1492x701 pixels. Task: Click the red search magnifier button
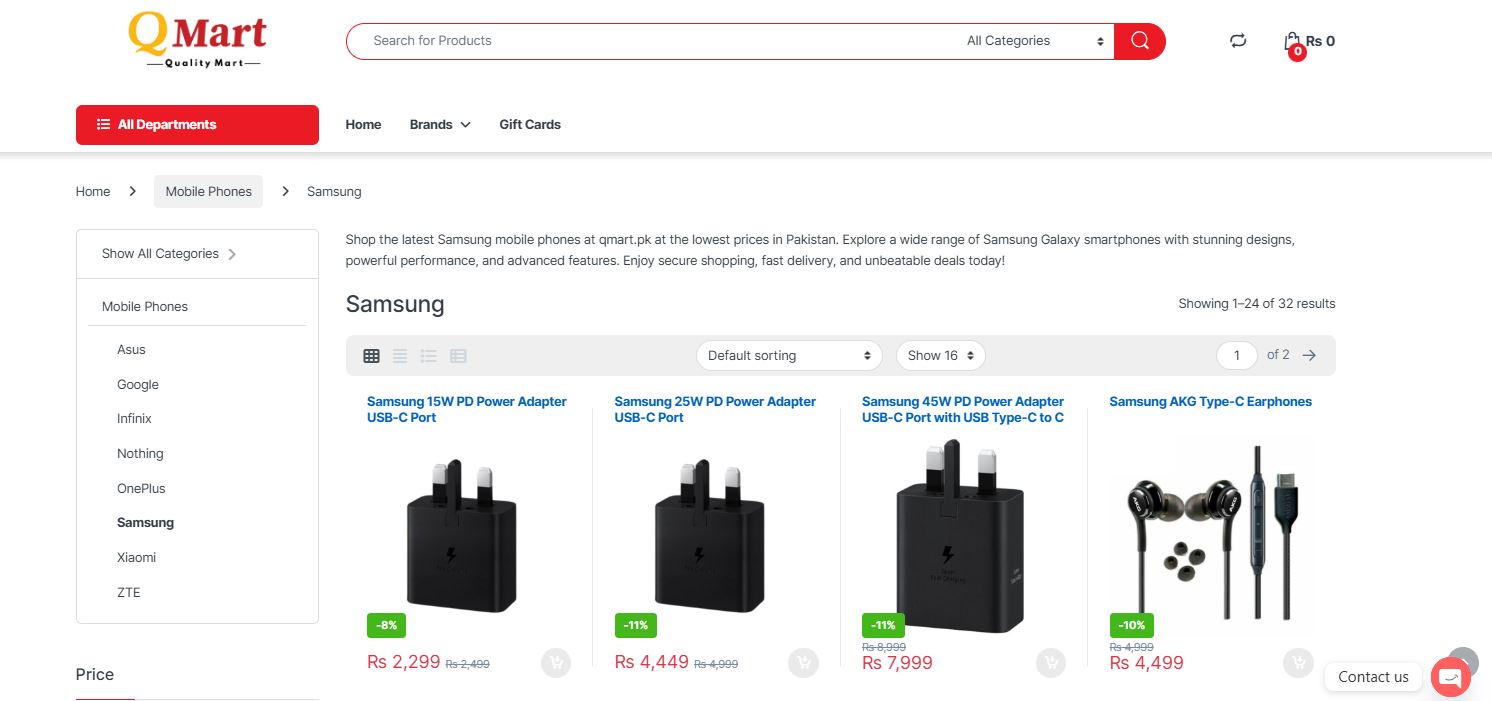(1139, 41)
